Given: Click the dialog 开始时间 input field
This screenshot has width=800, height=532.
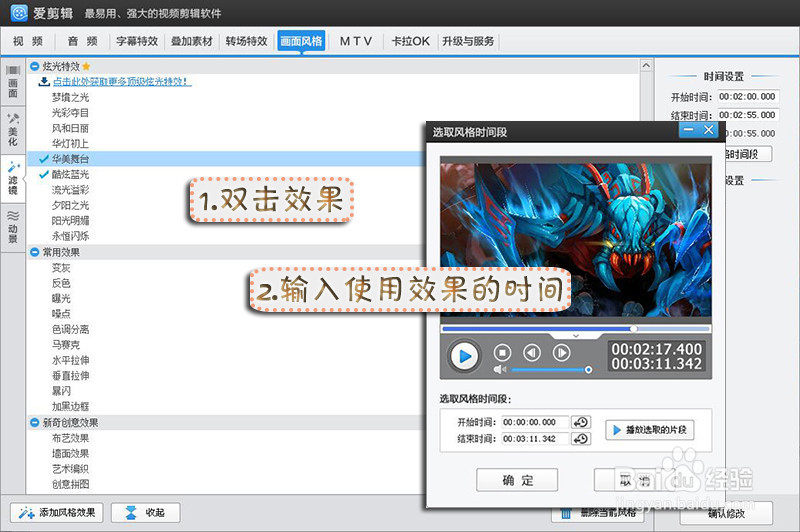Looking at the screenshot, I should (535, 422).
